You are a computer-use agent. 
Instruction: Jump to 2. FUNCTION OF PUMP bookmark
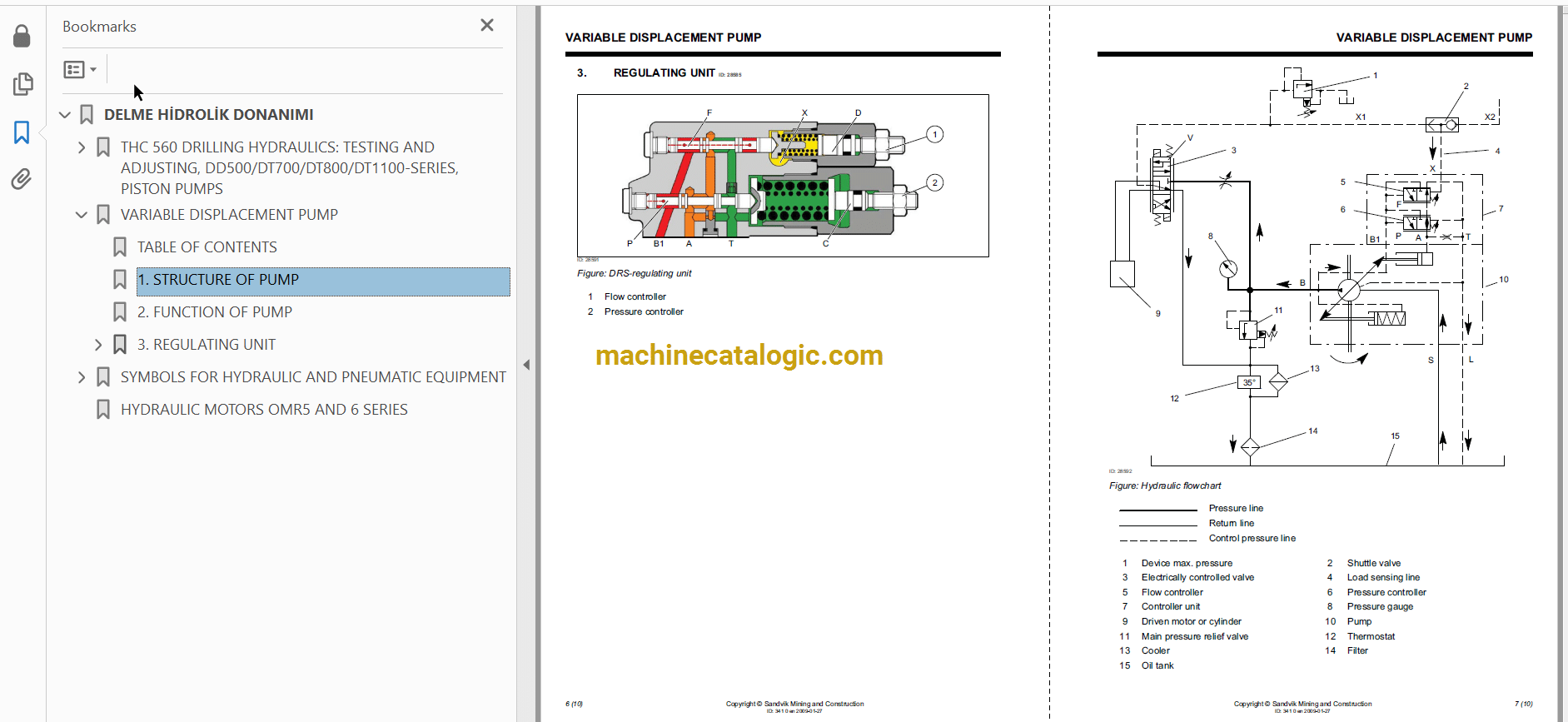(214, 312)
